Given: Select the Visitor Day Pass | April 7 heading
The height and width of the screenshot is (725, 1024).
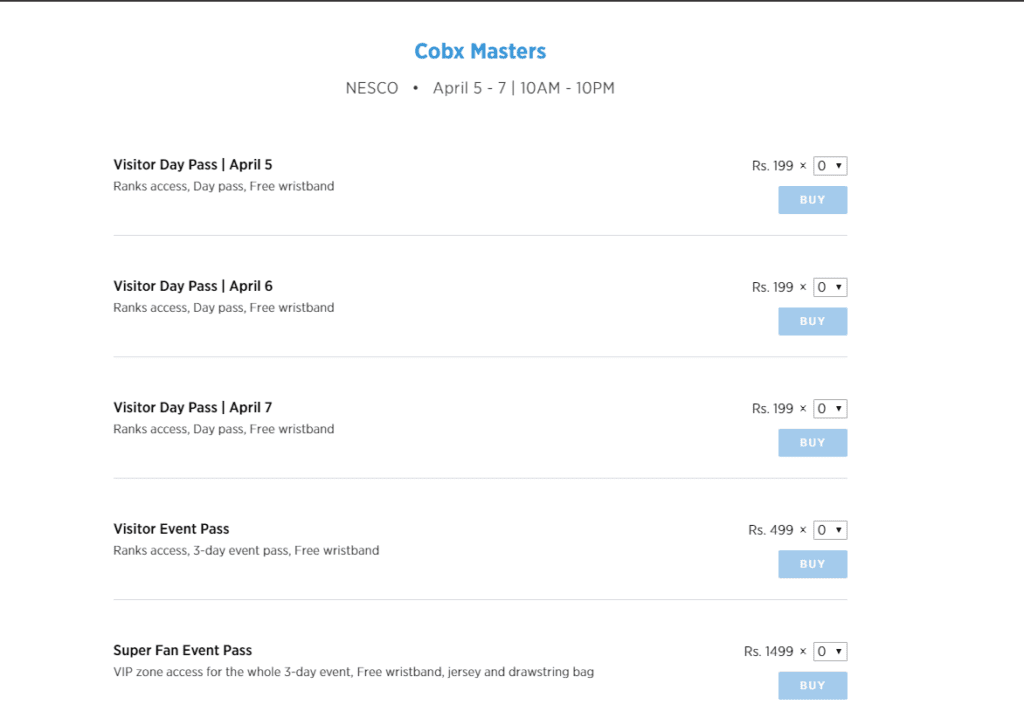Looking at the screenshot, I should pyautogui.click(x=193, y=408).
